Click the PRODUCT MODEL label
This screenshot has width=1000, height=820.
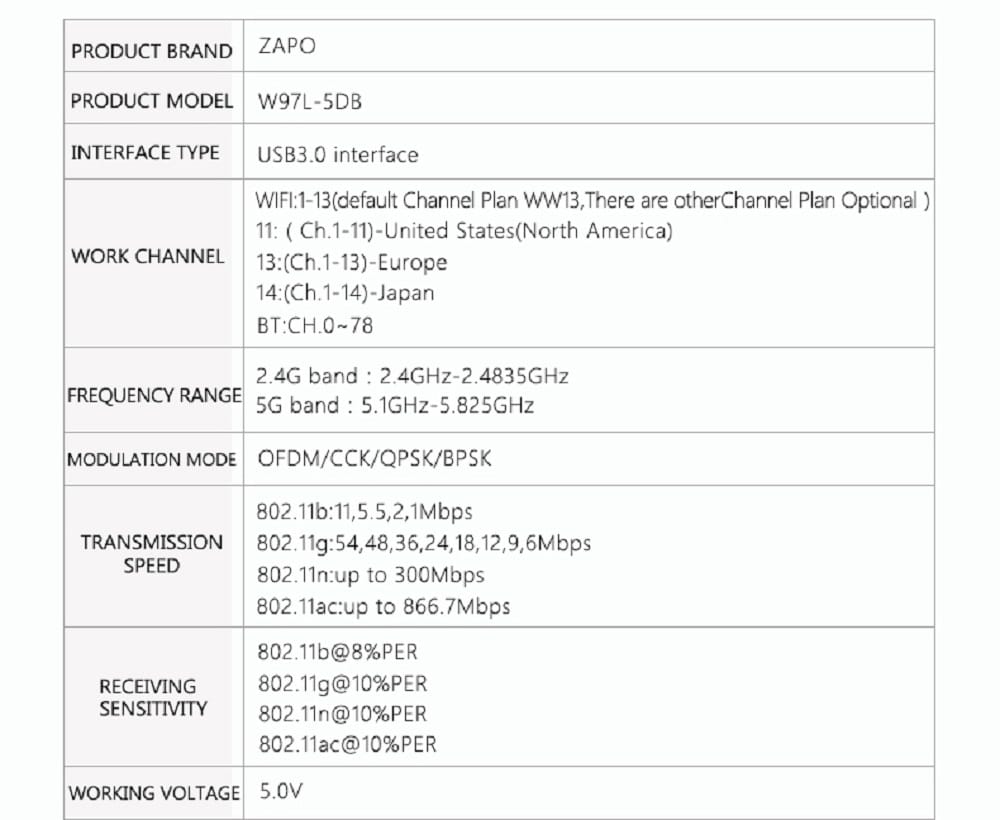[152, 101]
